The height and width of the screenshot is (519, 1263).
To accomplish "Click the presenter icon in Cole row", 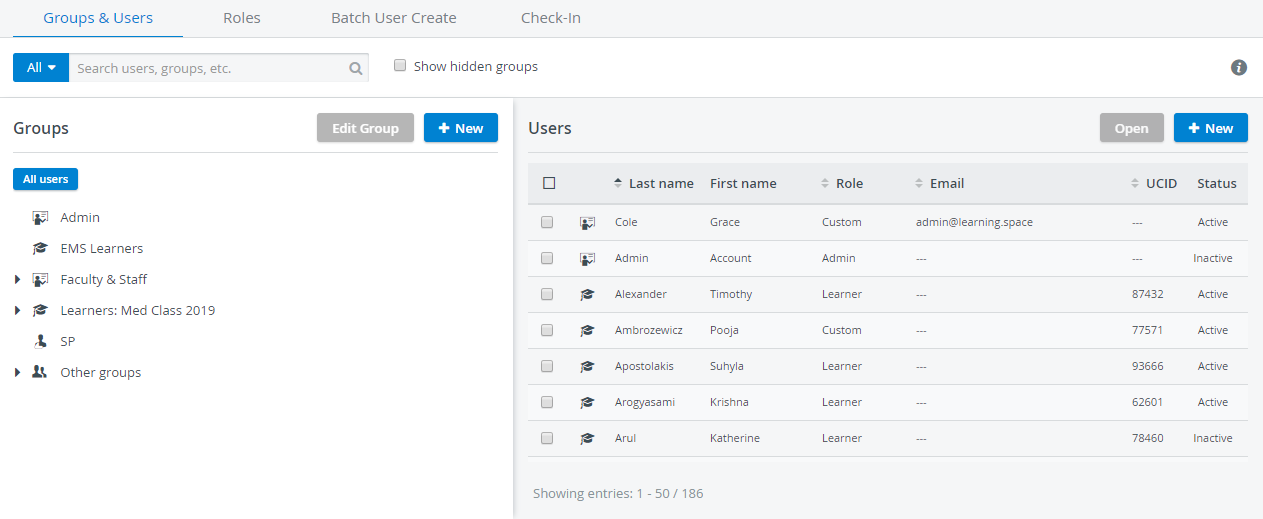I will [x=588, y=222].
